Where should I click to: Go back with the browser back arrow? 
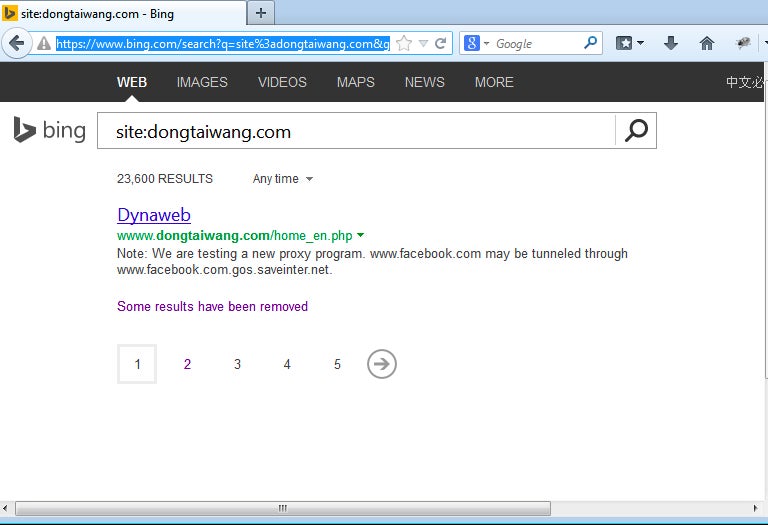pyautogui.click(x=17, y=44)
